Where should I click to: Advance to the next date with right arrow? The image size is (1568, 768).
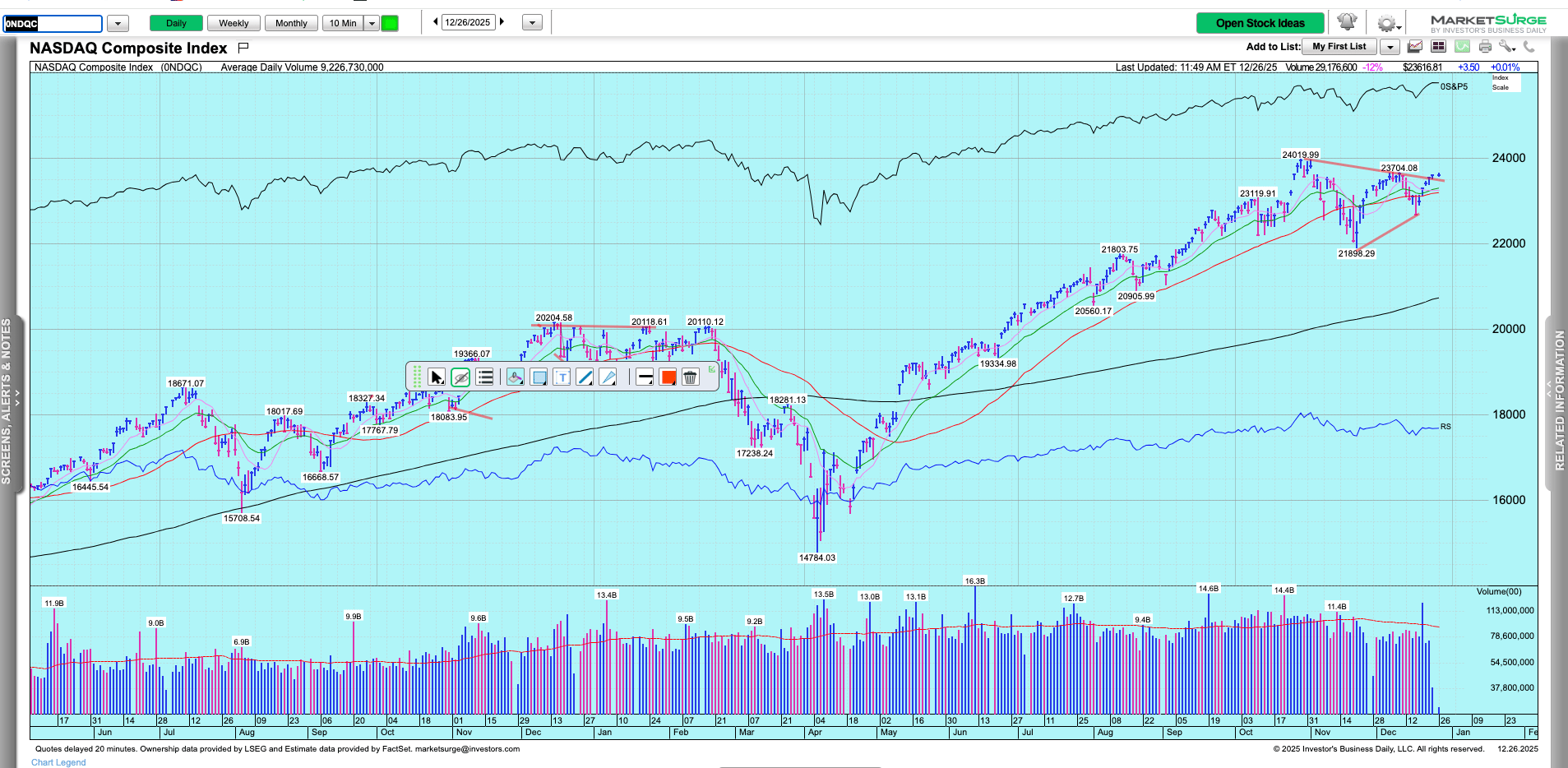click(x=502, y=22)
